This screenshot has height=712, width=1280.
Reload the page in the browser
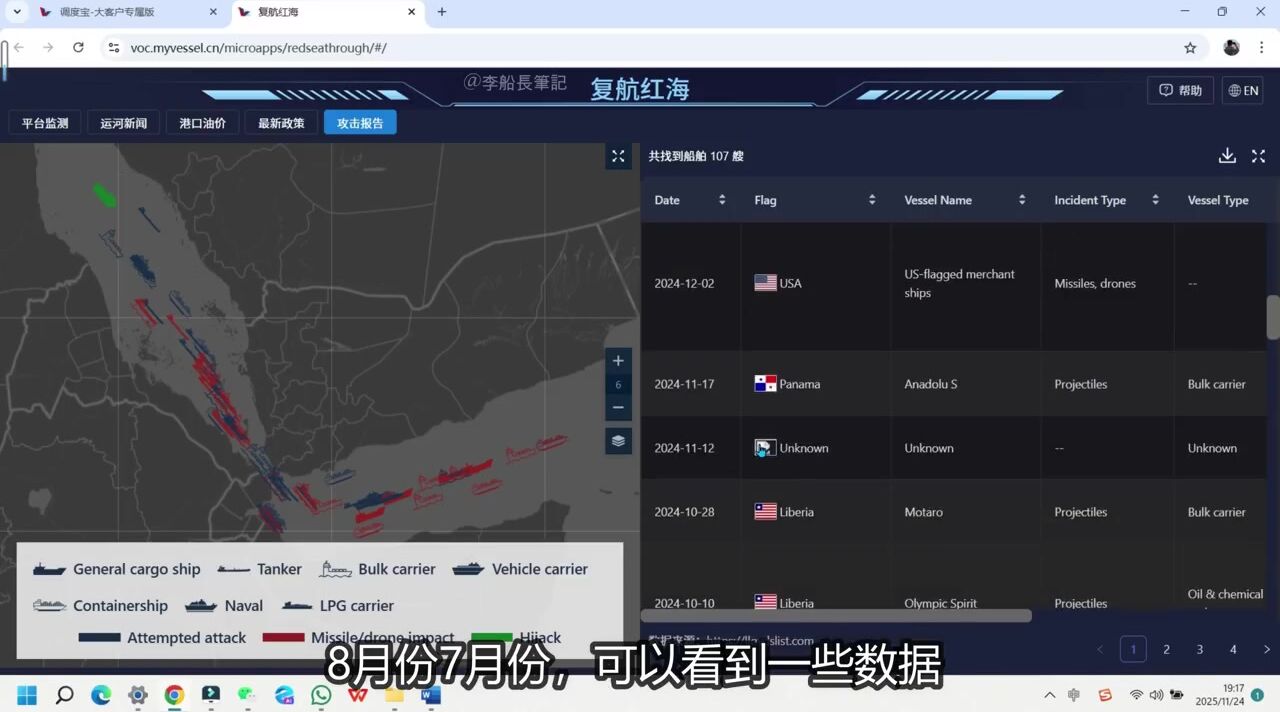click(78, 48)
